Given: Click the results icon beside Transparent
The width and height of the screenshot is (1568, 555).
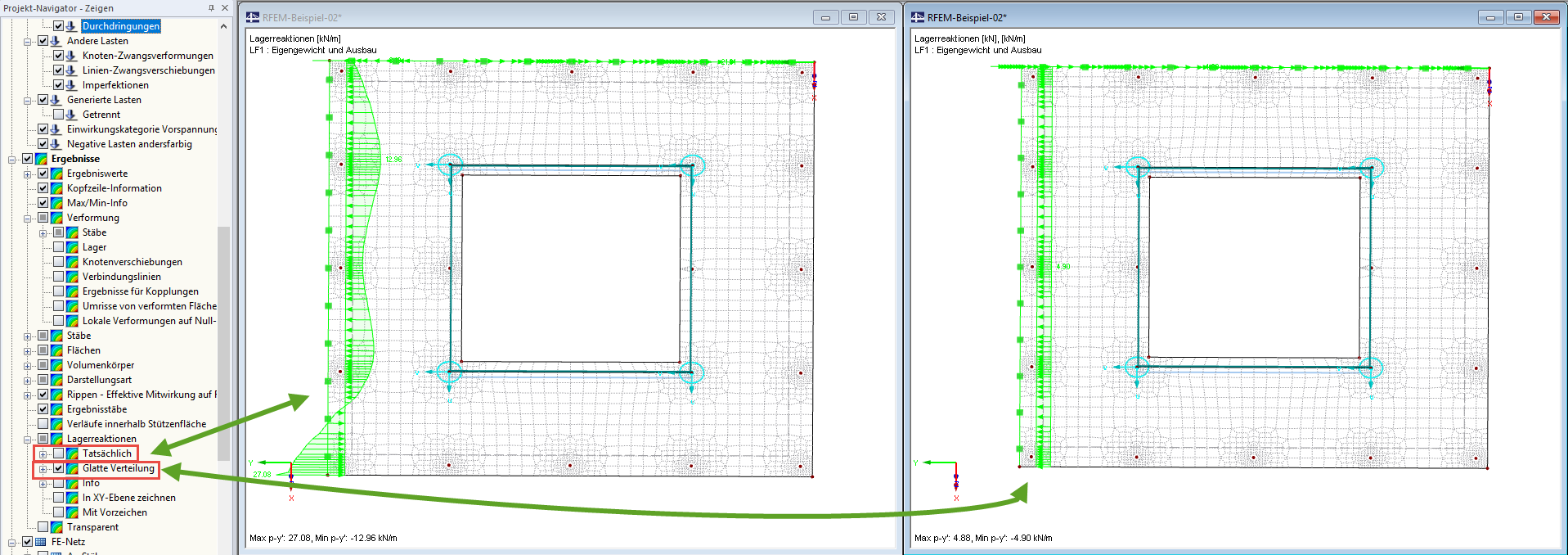Looking at the screenshot, I should click(x=56, y=527).
